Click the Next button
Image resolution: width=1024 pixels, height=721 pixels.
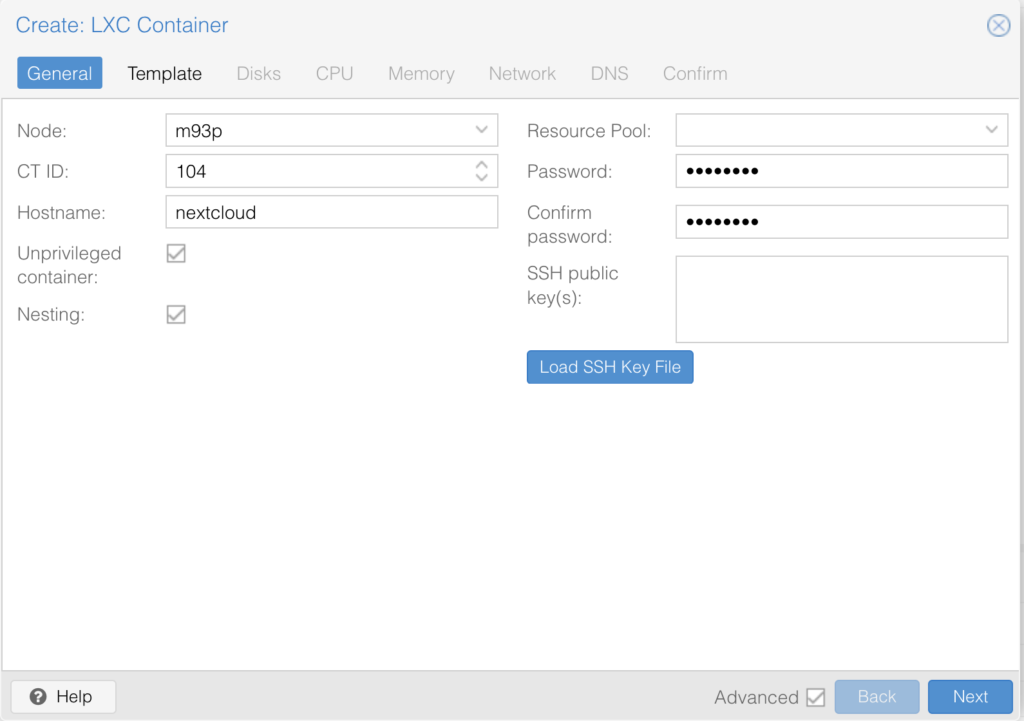pyautogui.click(x=969, y=697)
